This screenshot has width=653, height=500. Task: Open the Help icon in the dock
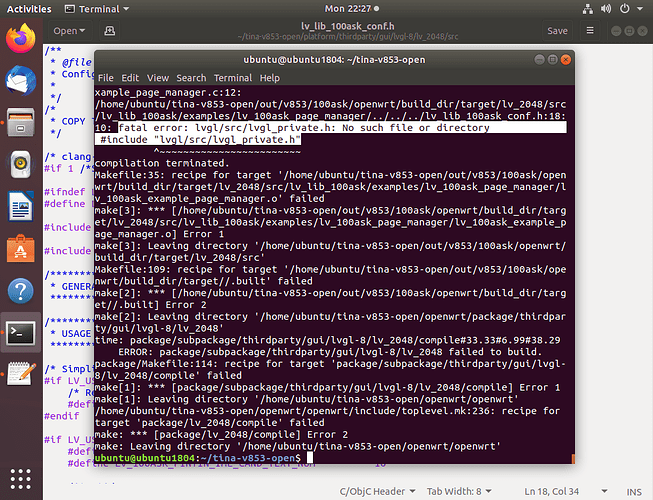pos(20,291)
